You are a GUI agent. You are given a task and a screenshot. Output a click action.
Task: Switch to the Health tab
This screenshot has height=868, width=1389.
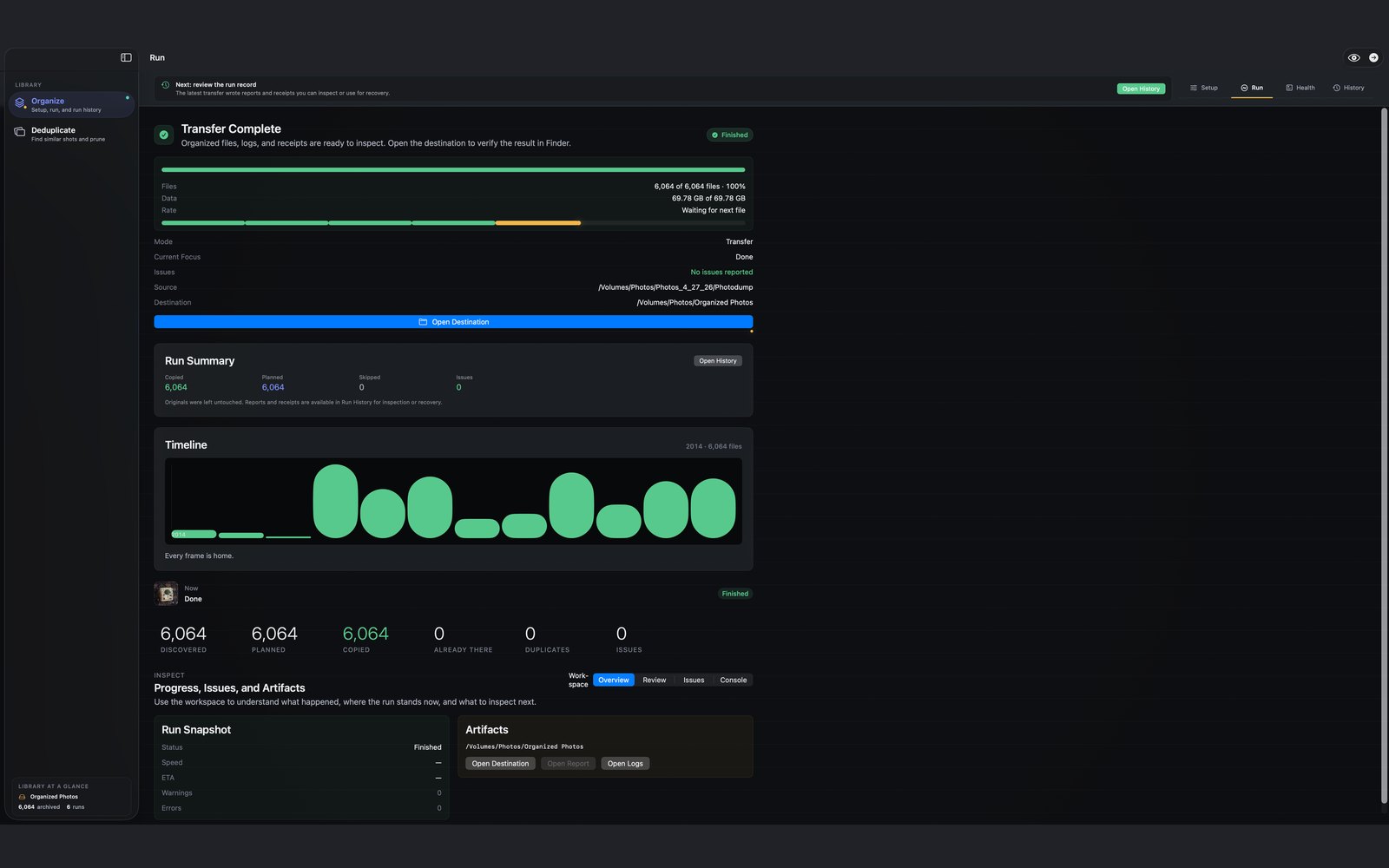[1300, 88]
